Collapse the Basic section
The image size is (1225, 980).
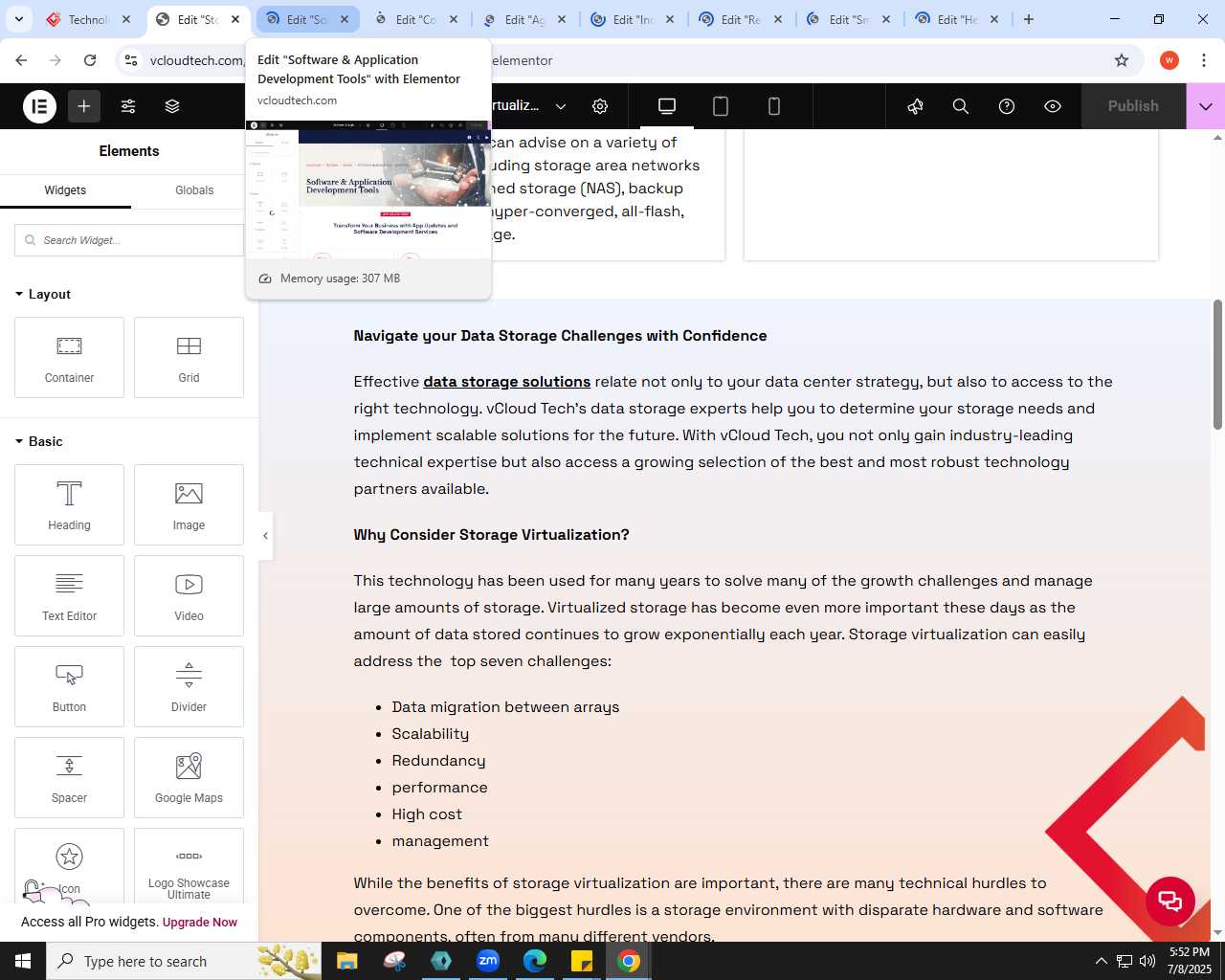click(39, 441)
